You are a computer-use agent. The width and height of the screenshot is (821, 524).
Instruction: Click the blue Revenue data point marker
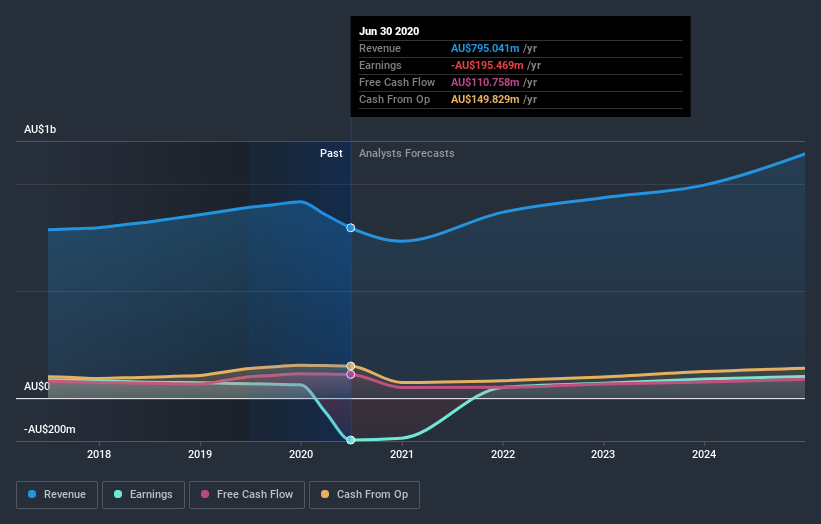pyautogui.click(x=351, y=228)
